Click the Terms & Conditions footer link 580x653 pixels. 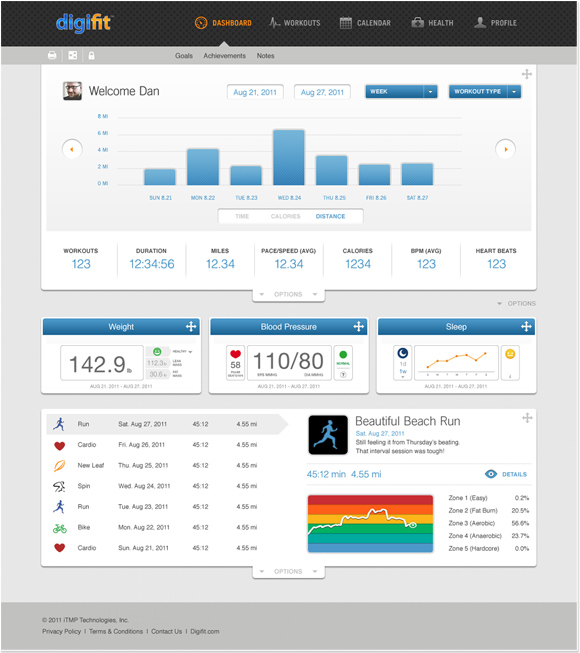tap(116, 631)
